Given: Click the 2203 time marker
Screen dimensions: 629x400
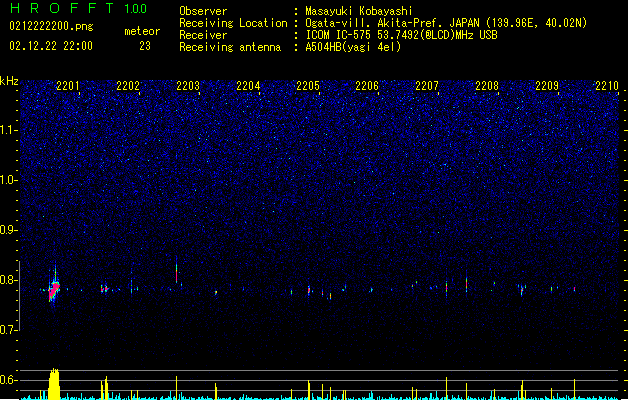Looking at the screenshot, I should coord(188,86).
